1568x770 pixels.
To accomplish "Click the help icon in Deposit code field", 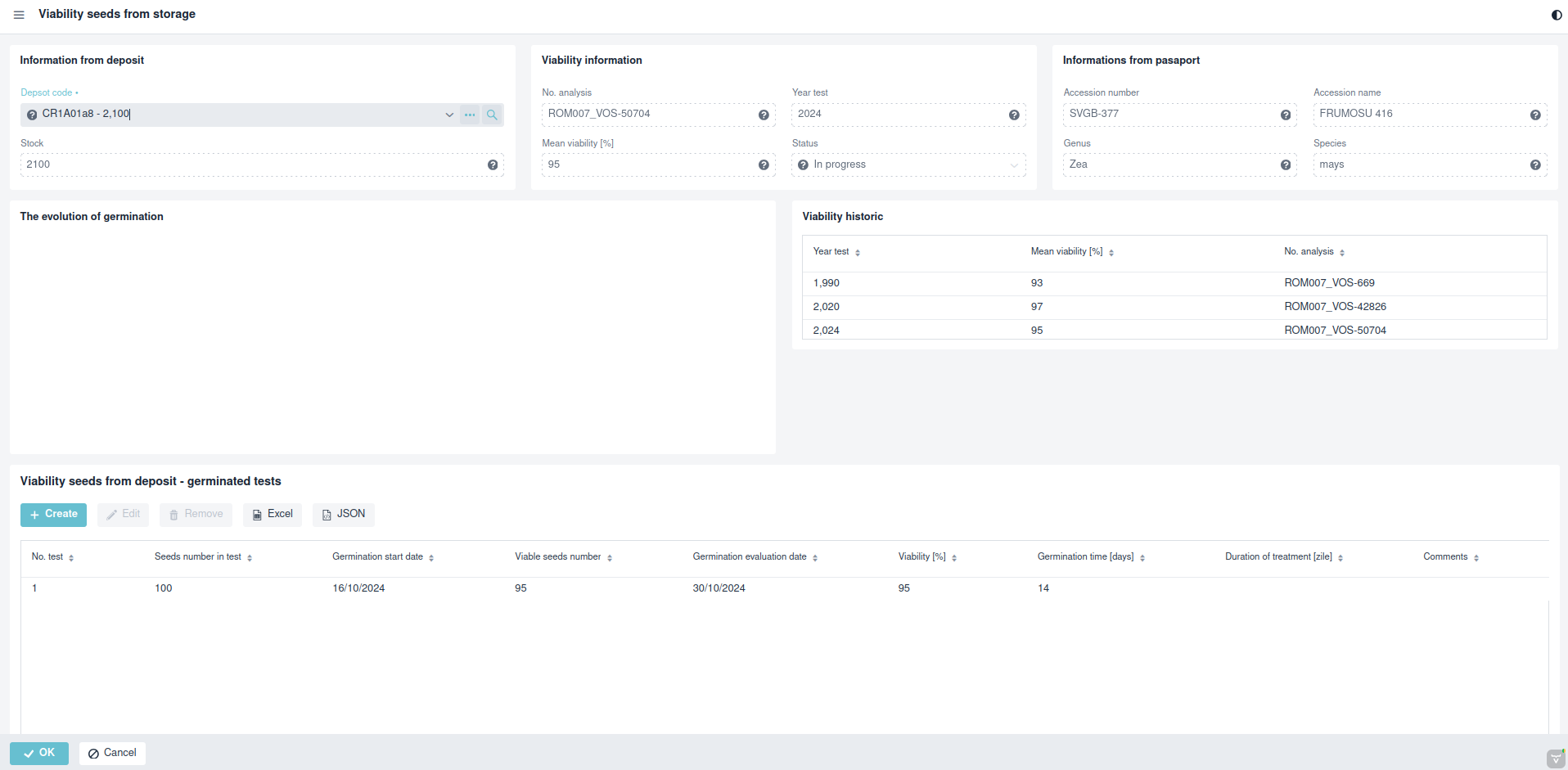I will pyautogui.click(x=32, y=115).
